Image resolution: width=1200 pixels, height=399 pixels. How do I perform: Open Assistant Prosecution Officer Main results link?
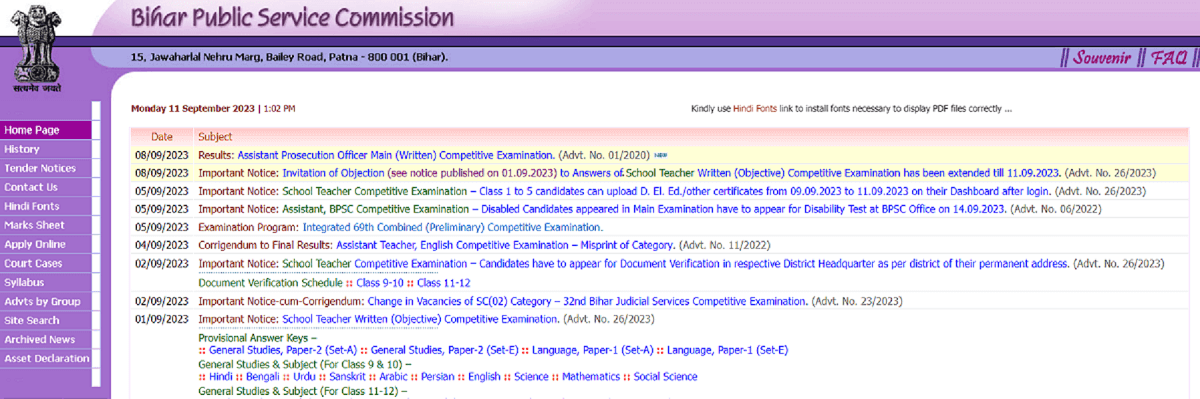[x=395, y=155]
